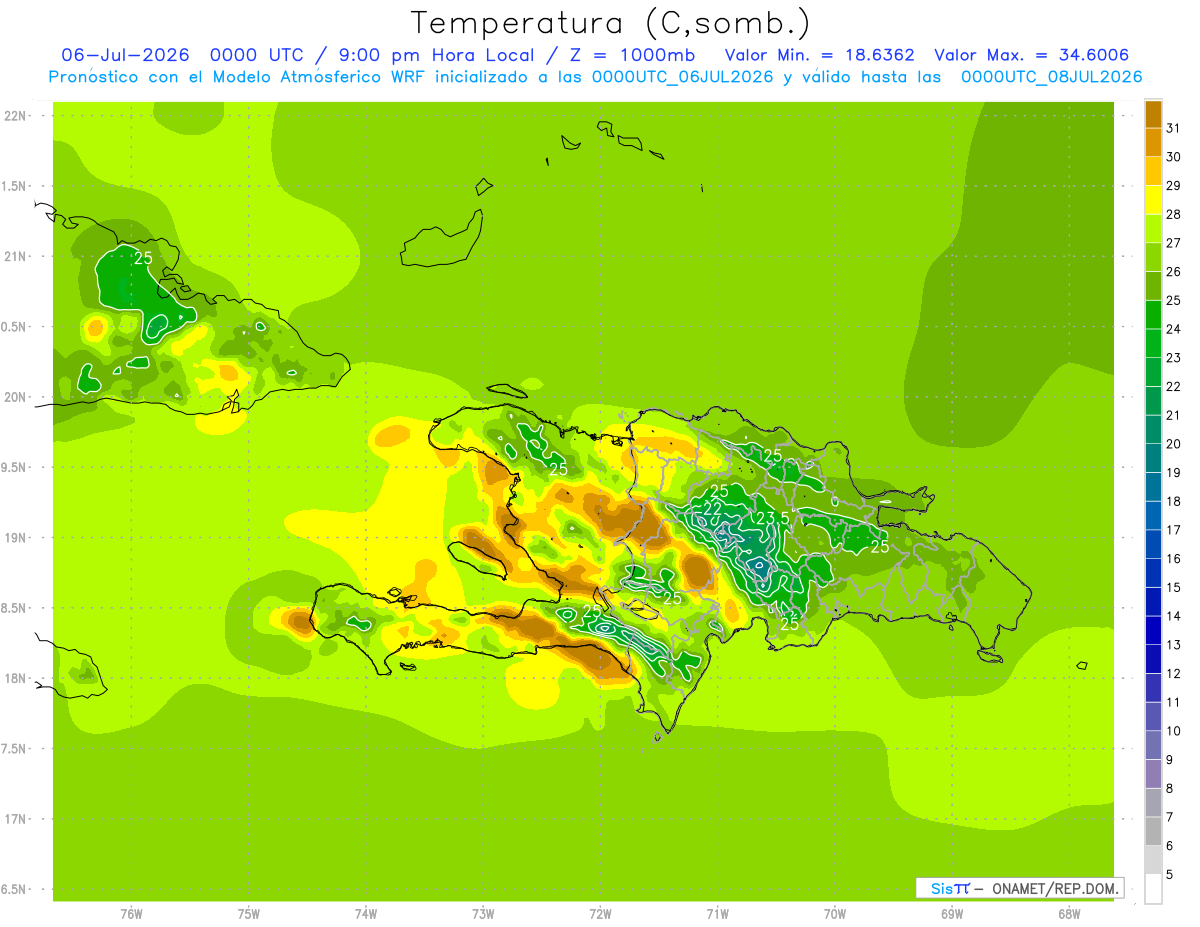Image resolution: width=1200 pixels, height=927 pixels.
Task: Click the '12' value on the color legend
Action: pyautogui.click(x=1174, y=674)
